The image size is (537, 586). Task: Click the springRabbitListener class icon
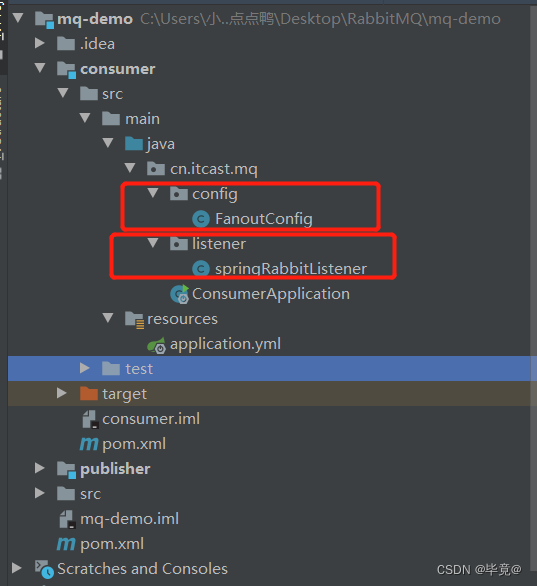(201, 269)
